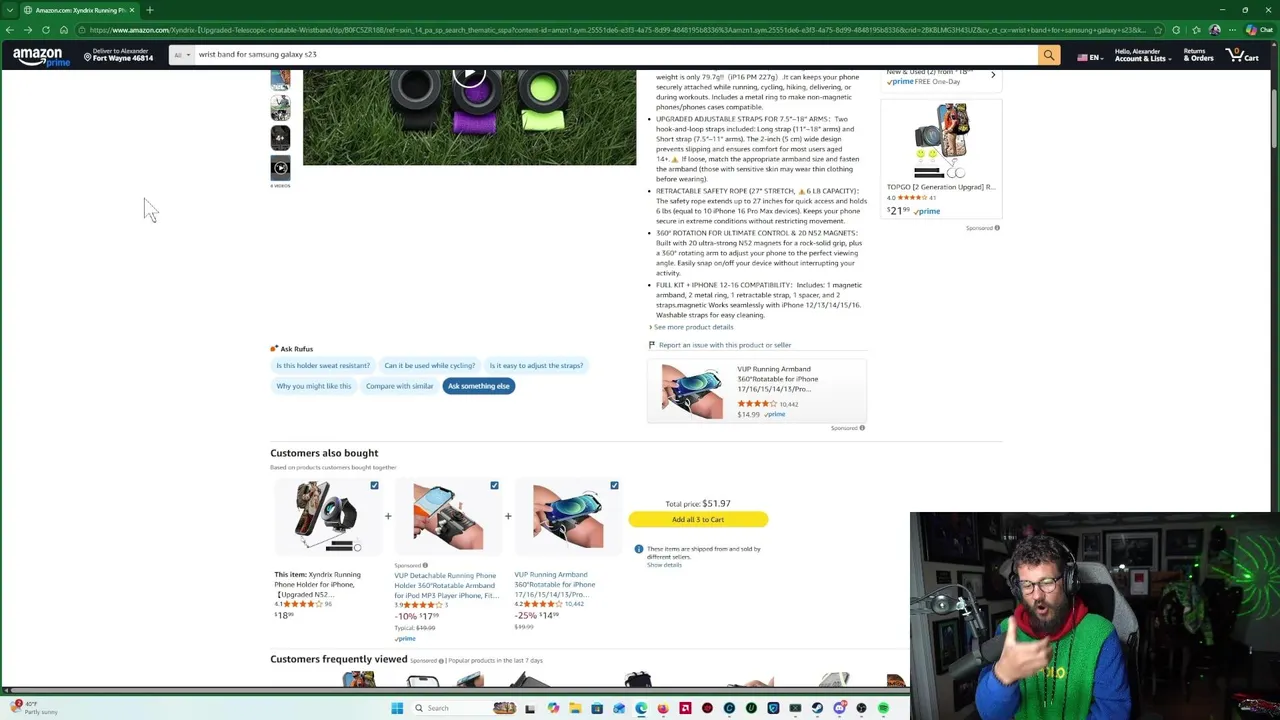Open OBS Studio from taskbar

(861, 708)
